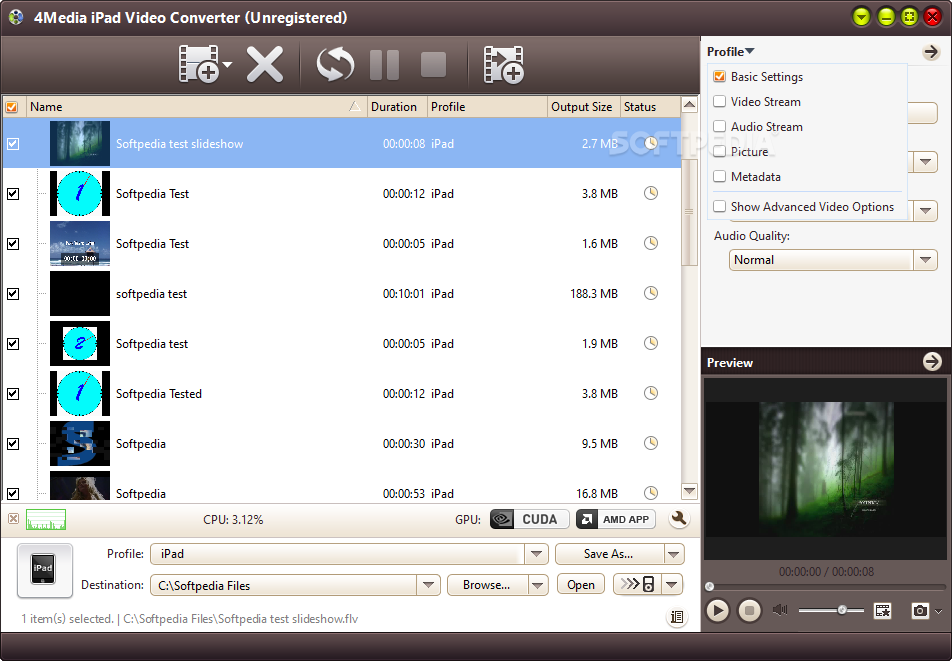Viewport: 952px width, 661px height.
Task: Uncheck checkbox for the 00:10:01 softpedia test row
Action: point(13,294)
